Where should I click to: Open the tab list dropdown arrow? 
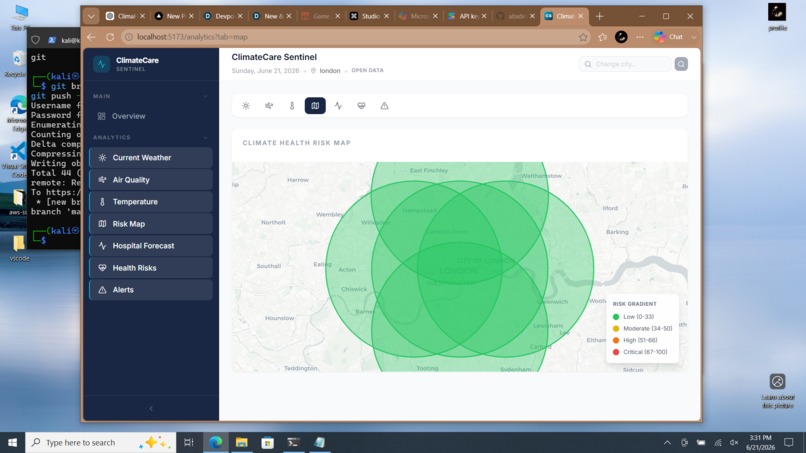tap(91, 16)
